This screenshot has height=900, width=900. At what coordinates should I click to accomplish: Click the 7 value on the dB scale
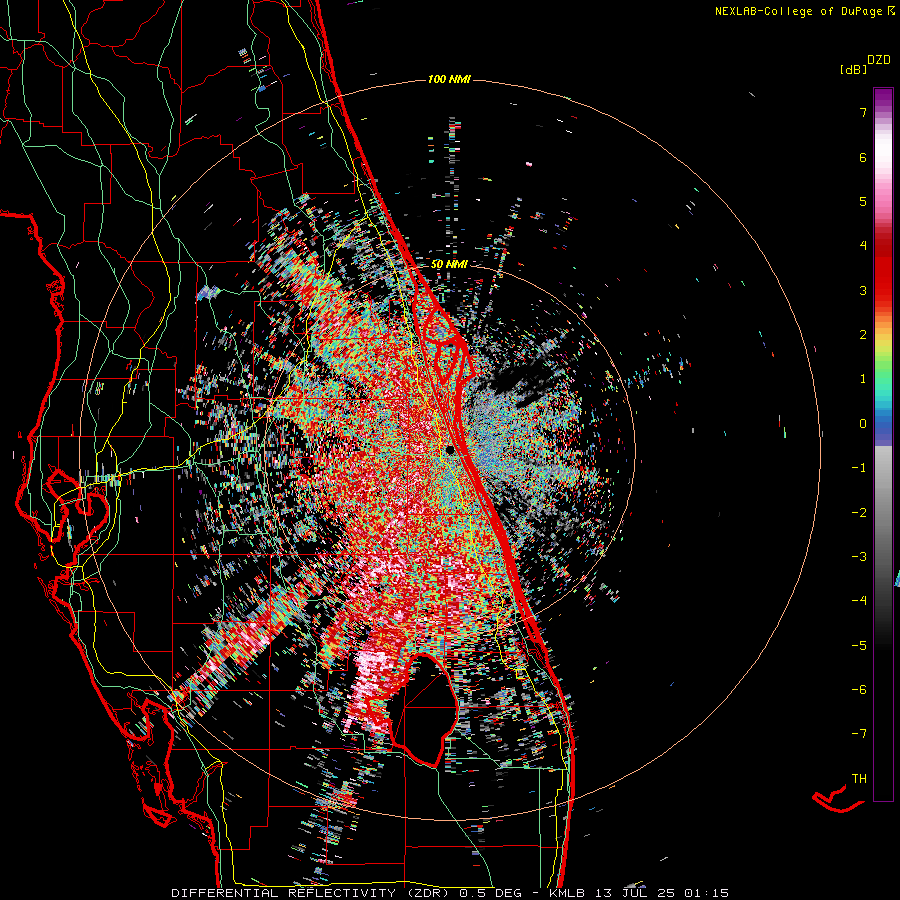tap(863, 112)
